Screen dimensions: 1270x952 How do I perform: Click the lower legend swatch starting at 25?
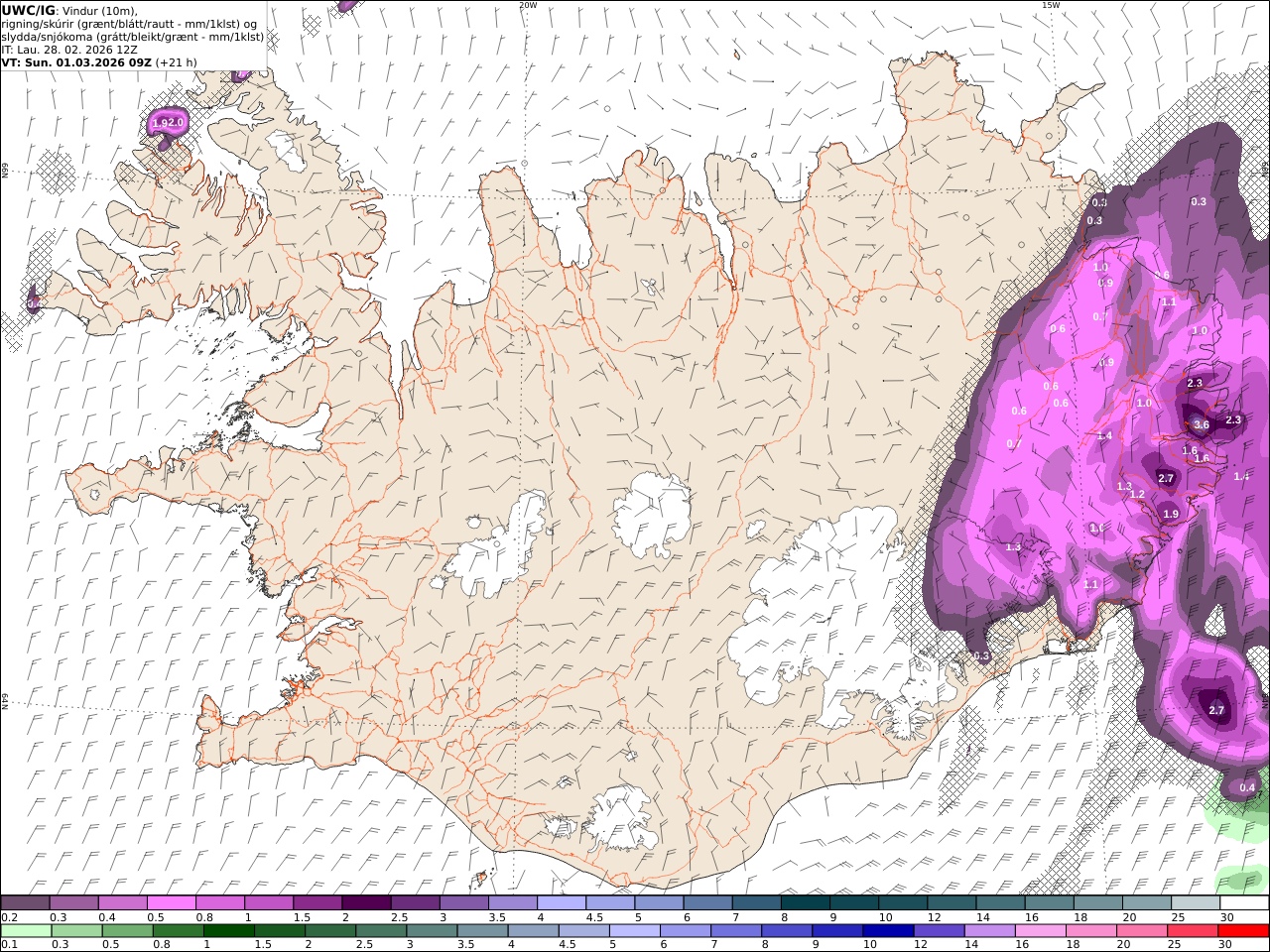pos(1194,931)
